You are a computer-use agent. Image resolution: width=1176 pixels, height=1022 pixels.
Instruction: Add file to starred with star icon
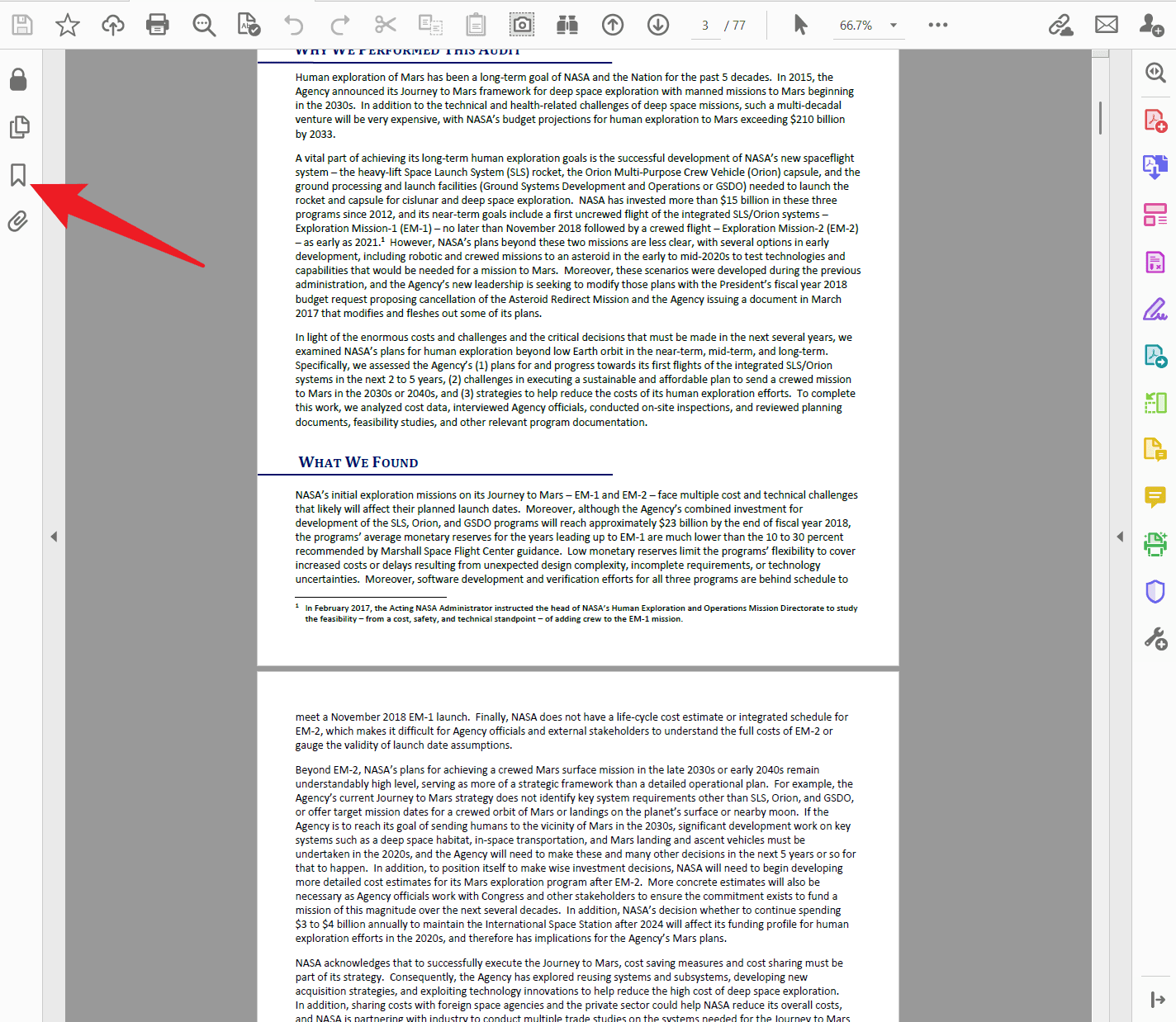coord(68,25)
